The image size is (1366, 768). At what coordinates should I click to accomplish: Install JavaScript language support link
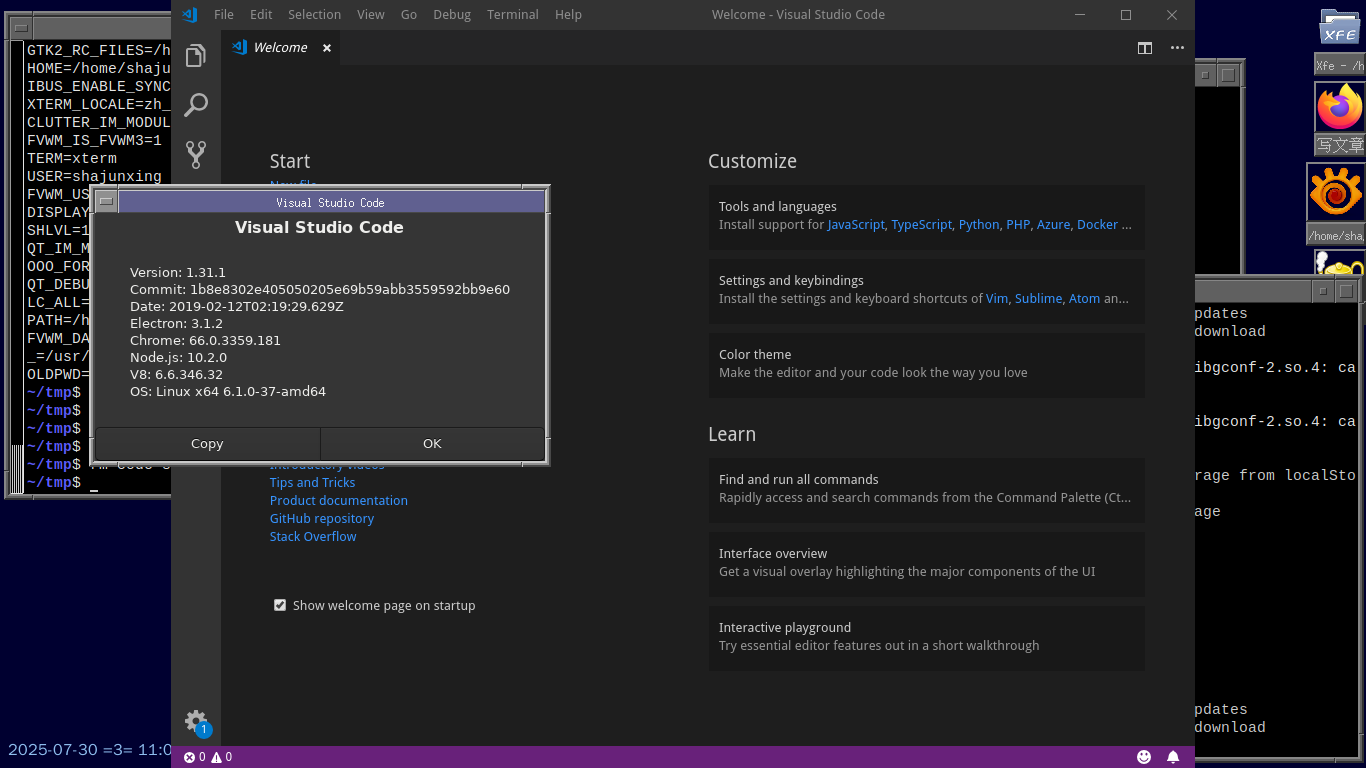coord(856,225)
